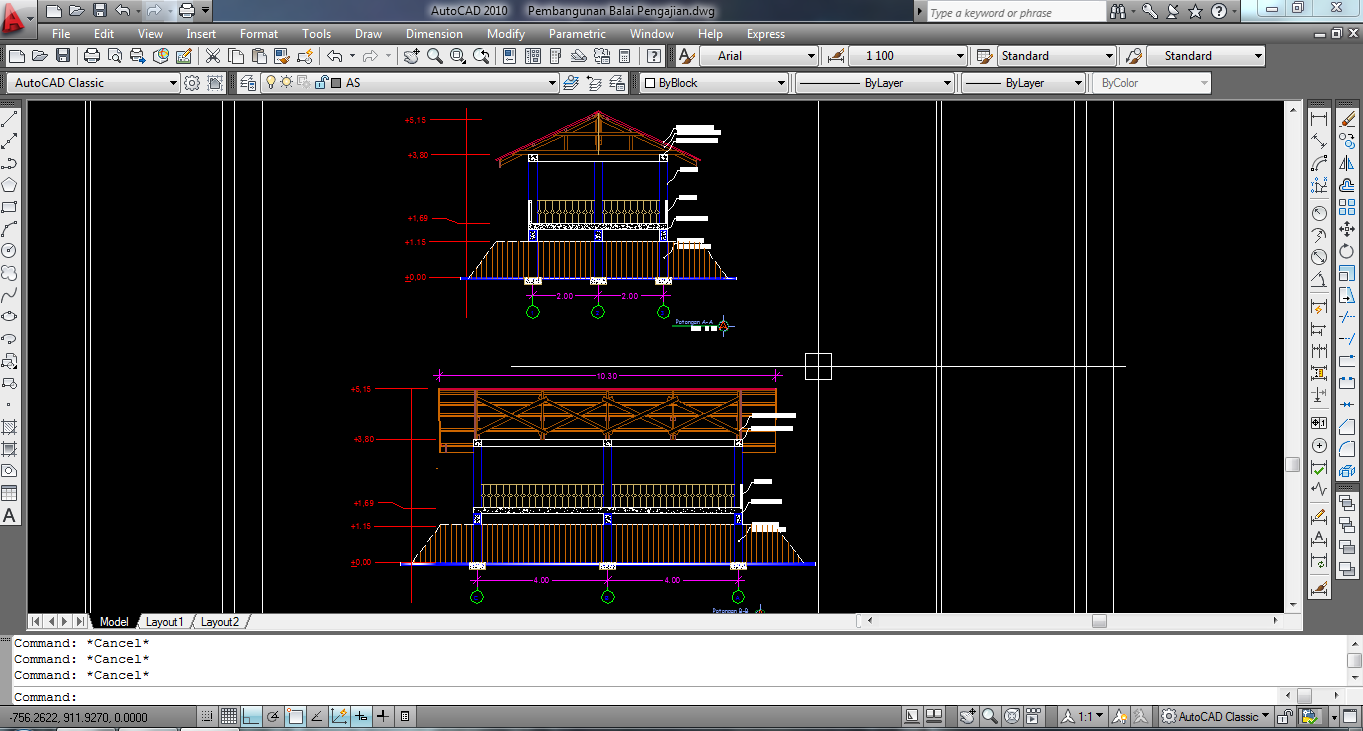This screenshot has width=1363, height=731.
Task: Open the Express menu
Action: [766, 34]
